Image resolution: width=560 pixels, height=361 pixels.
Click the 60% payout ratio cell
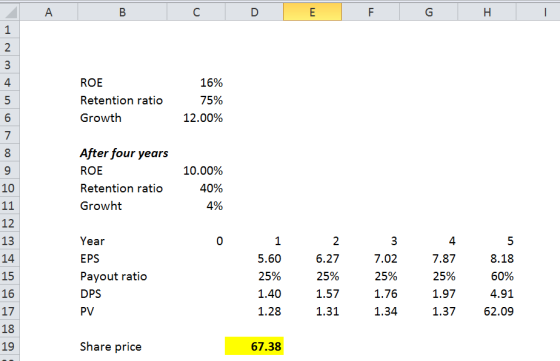(x=502, y=276)
